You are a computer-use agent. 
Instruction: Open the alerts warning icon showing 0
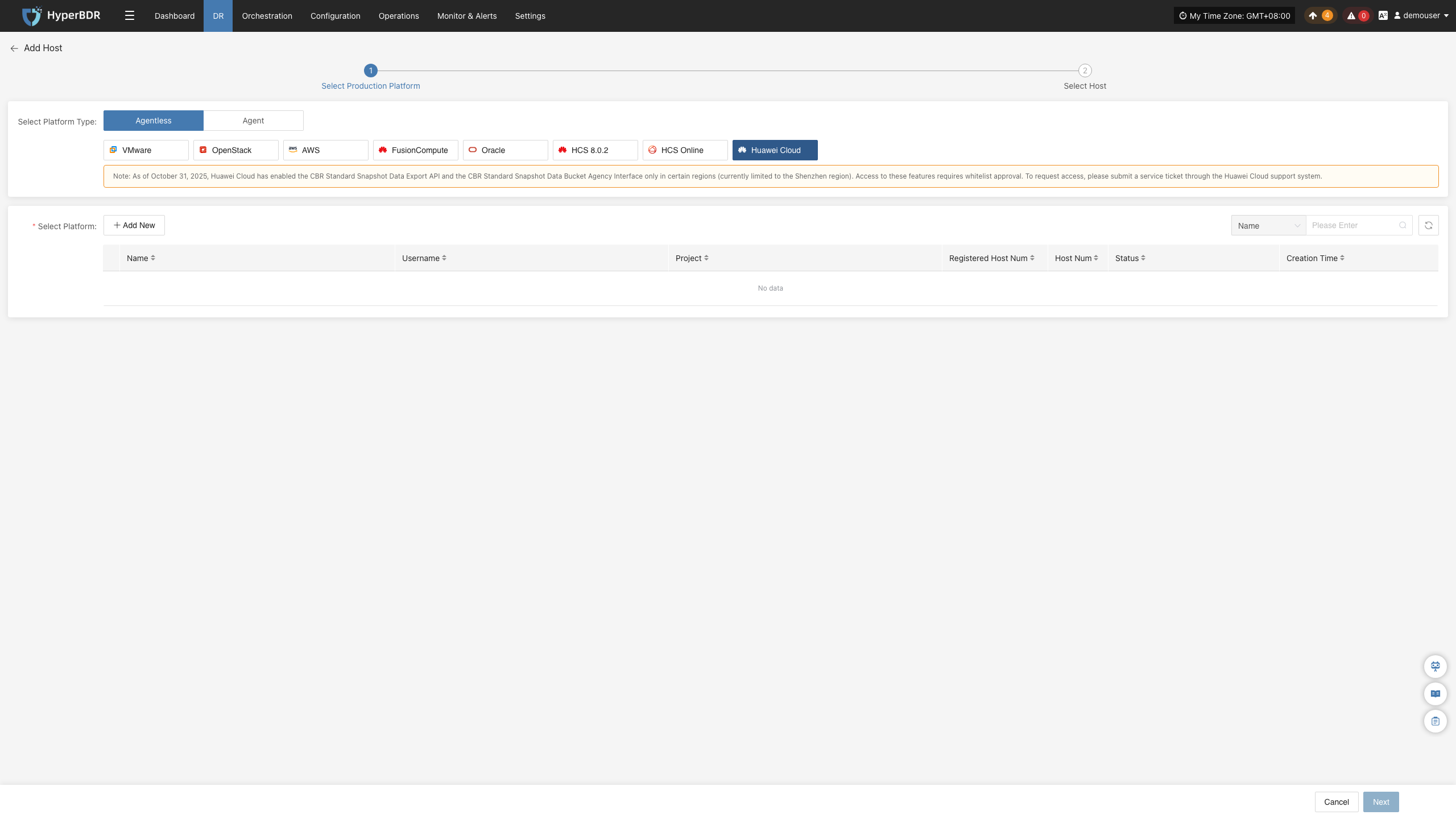pyautogui.click(x=1358, y=16)
